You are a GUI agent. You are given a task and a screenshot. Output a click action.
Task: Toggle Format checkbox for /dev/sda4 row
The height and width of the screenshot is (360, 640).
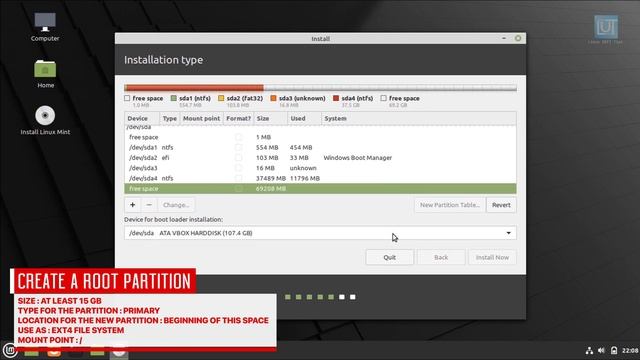pos(238,178)
